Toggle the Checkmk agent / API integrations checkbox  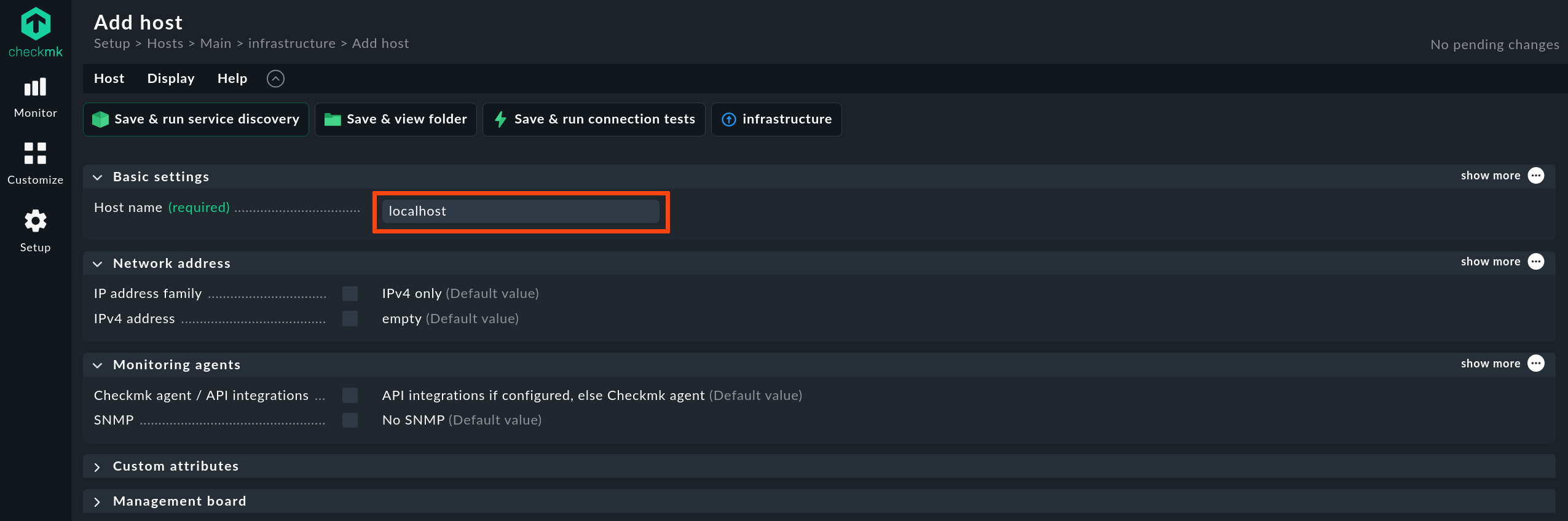tap(350, 396)
